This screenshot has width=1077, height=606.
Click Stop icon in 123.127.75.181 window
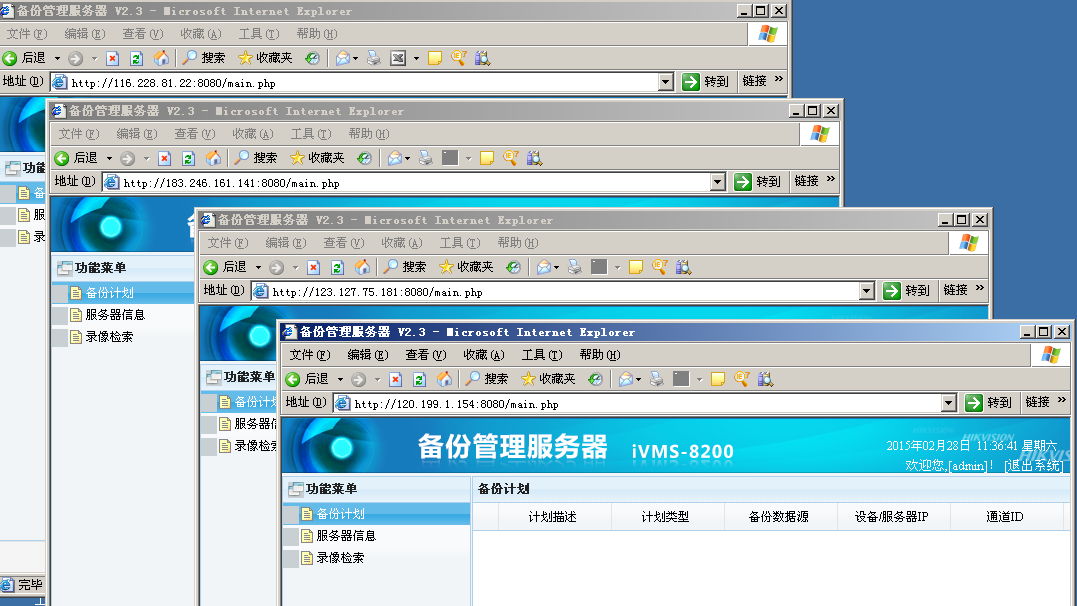point(313,267)
